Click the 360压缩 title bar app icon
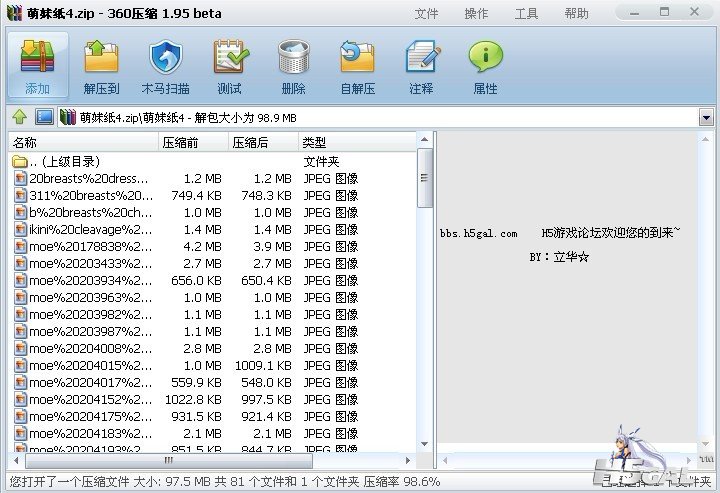720x493 pixels. pos(15,13)
